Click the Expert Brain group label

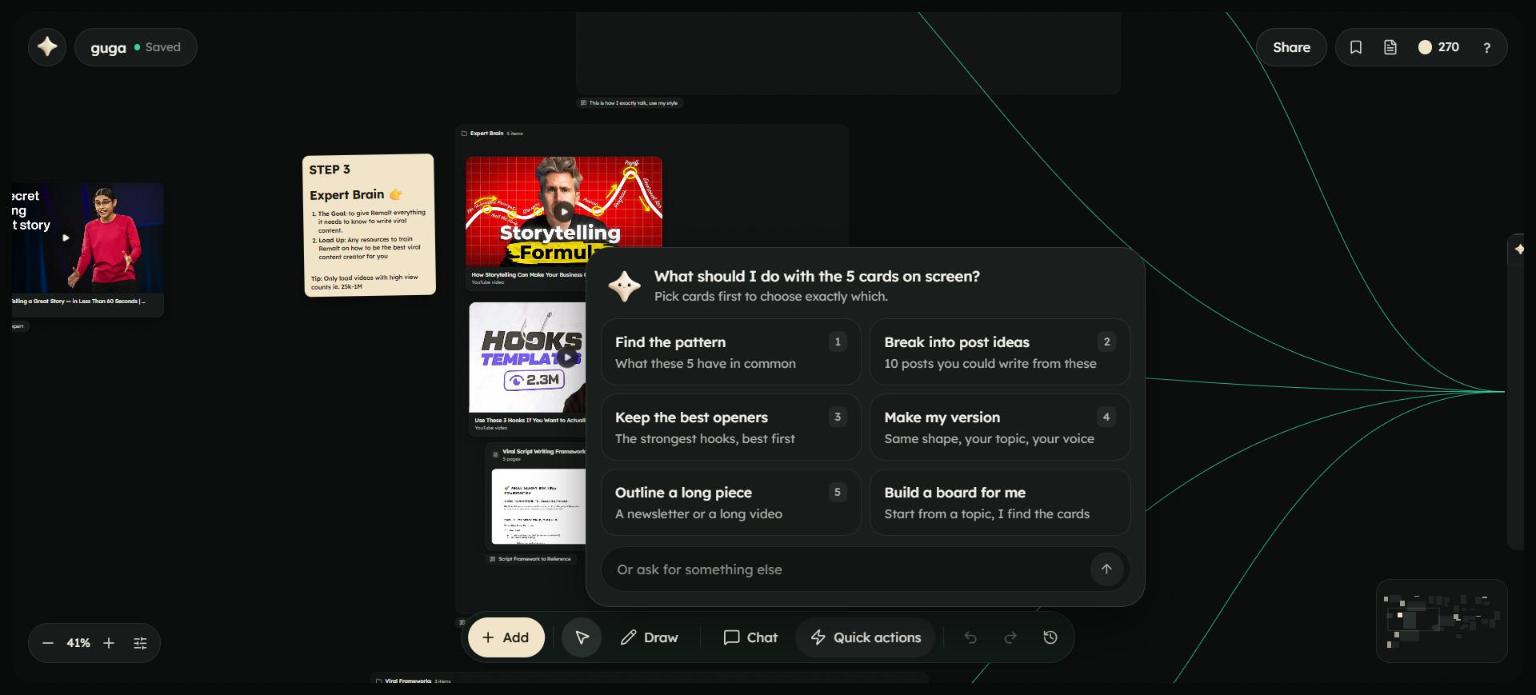[486, 133]
